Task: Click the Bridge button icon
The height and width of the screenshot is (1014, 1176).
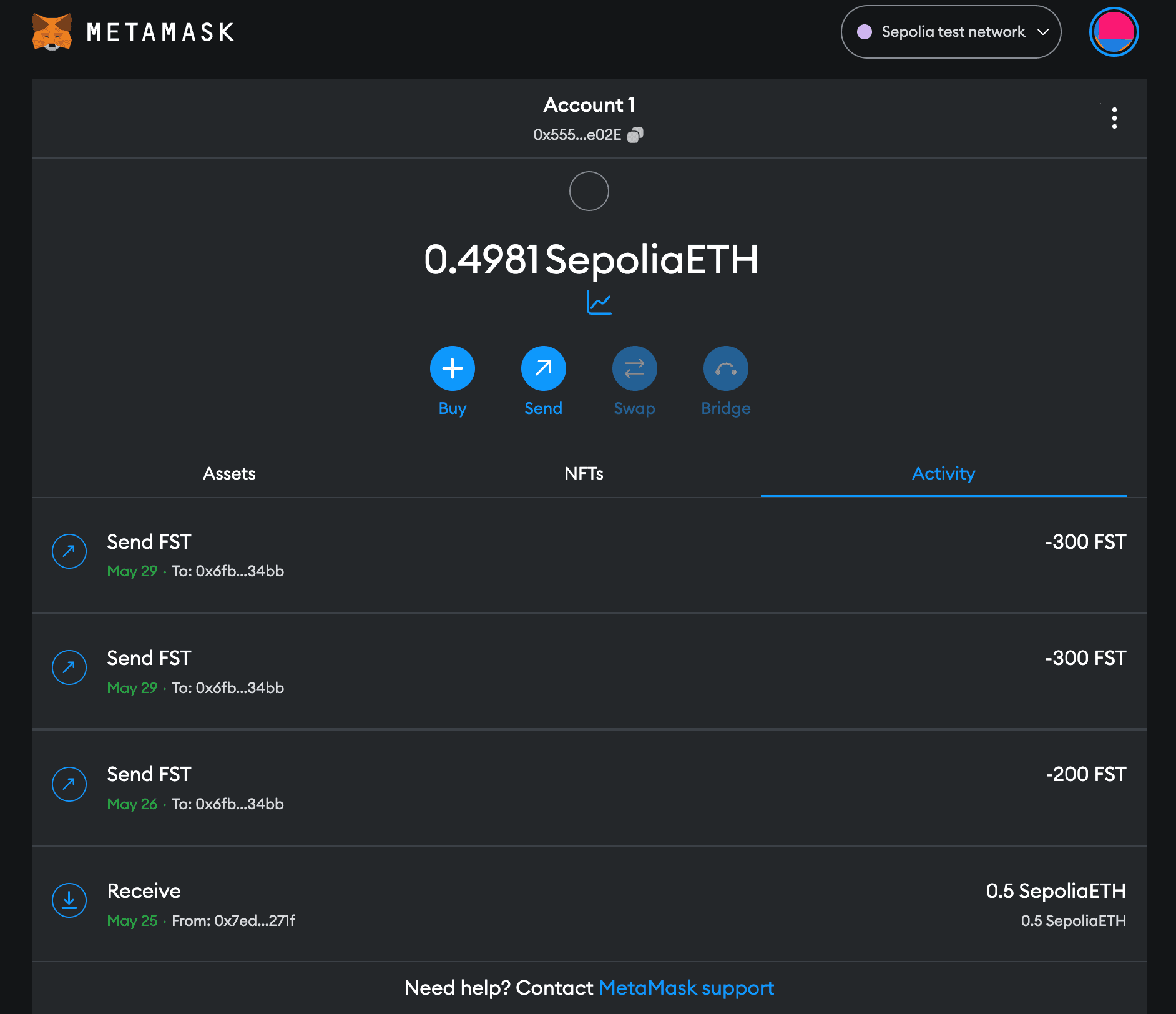Action: point(726,368)
